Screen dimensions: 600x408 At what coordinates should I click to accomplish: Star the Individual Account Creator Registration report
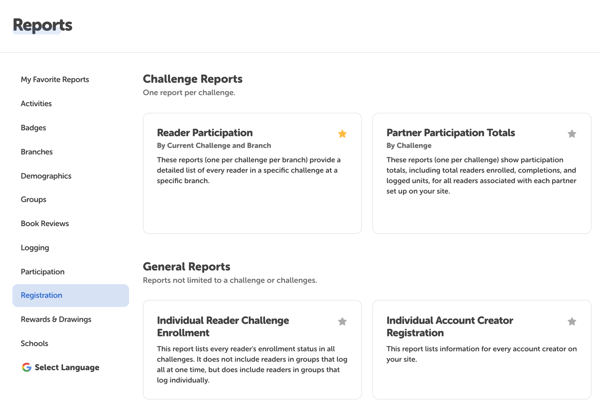(572, 322)
